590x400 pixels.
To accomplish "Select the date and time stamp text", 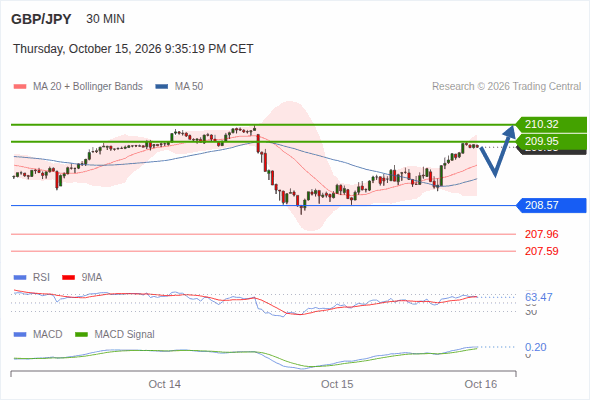I will [133, 49].
